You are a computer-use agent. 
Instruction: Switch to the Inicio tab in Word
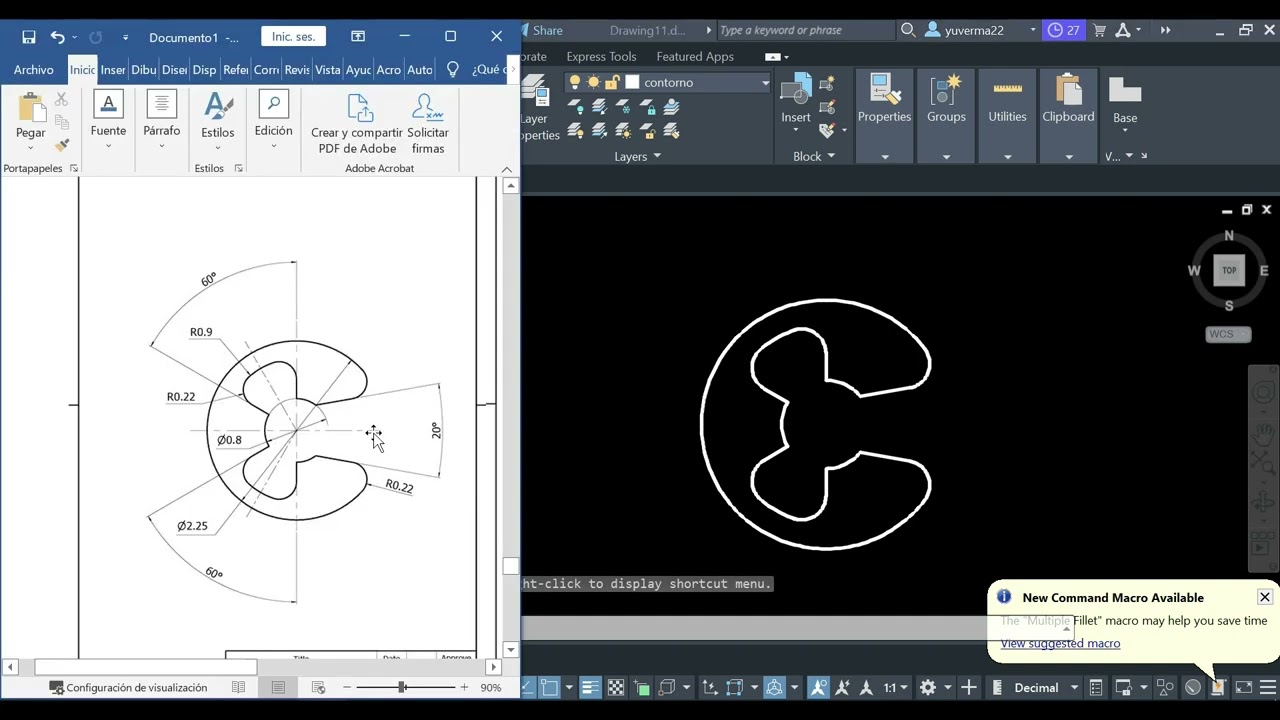click(83, 69)
